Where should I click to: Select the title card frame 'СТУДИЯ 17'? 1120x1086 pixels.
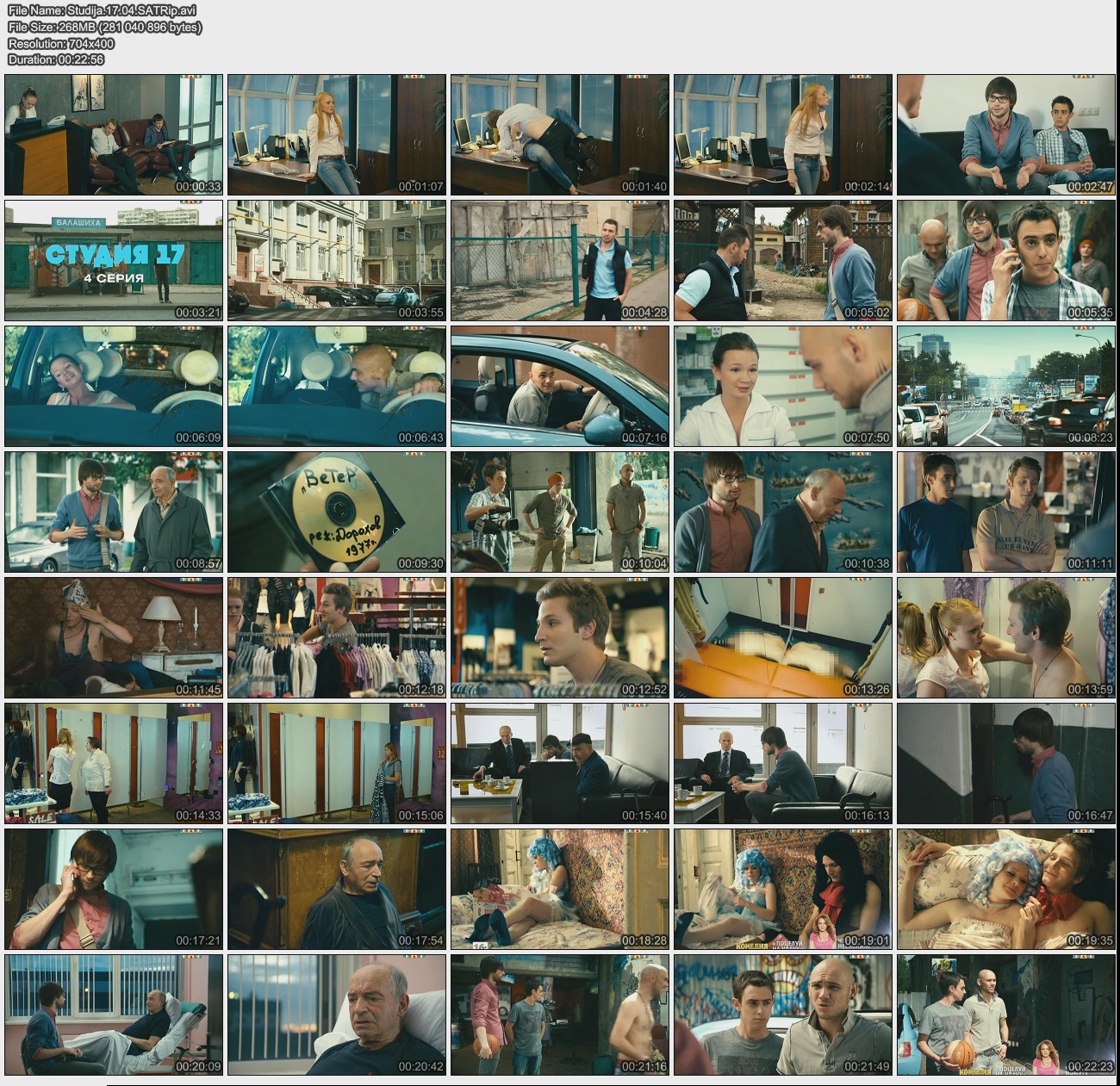114,260
